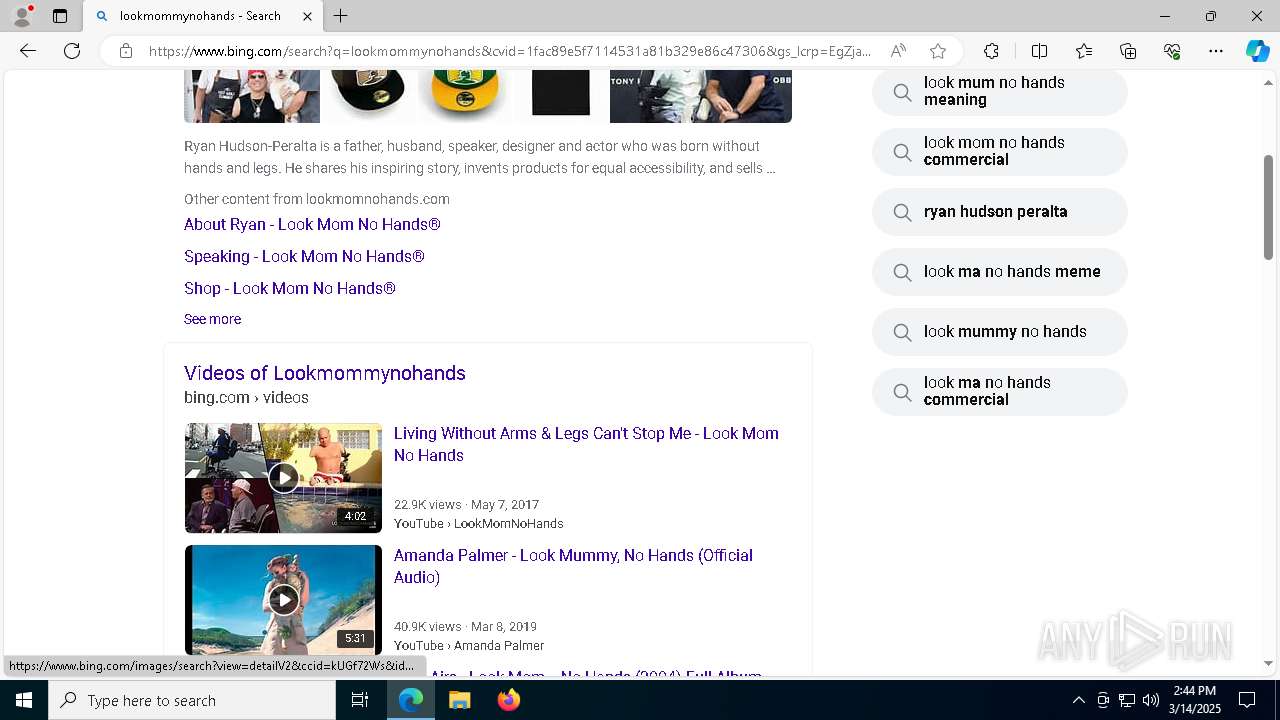This screenshot has width=1280, height=720.
Task: Open Videos of Lookmommynohands heading
Action: [325, 373]
